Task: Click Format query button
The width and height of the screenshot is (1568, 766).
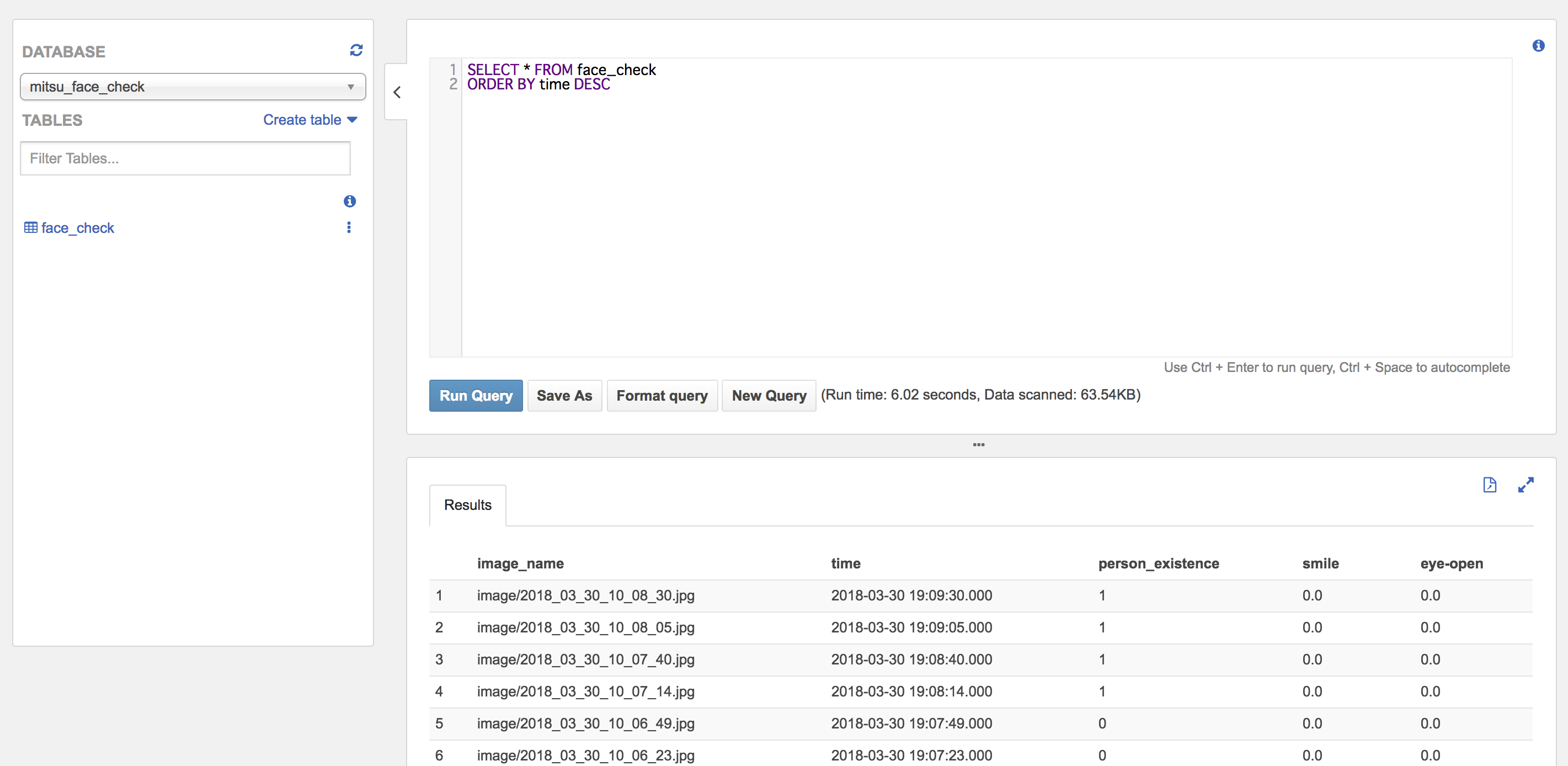Action: 662,396
